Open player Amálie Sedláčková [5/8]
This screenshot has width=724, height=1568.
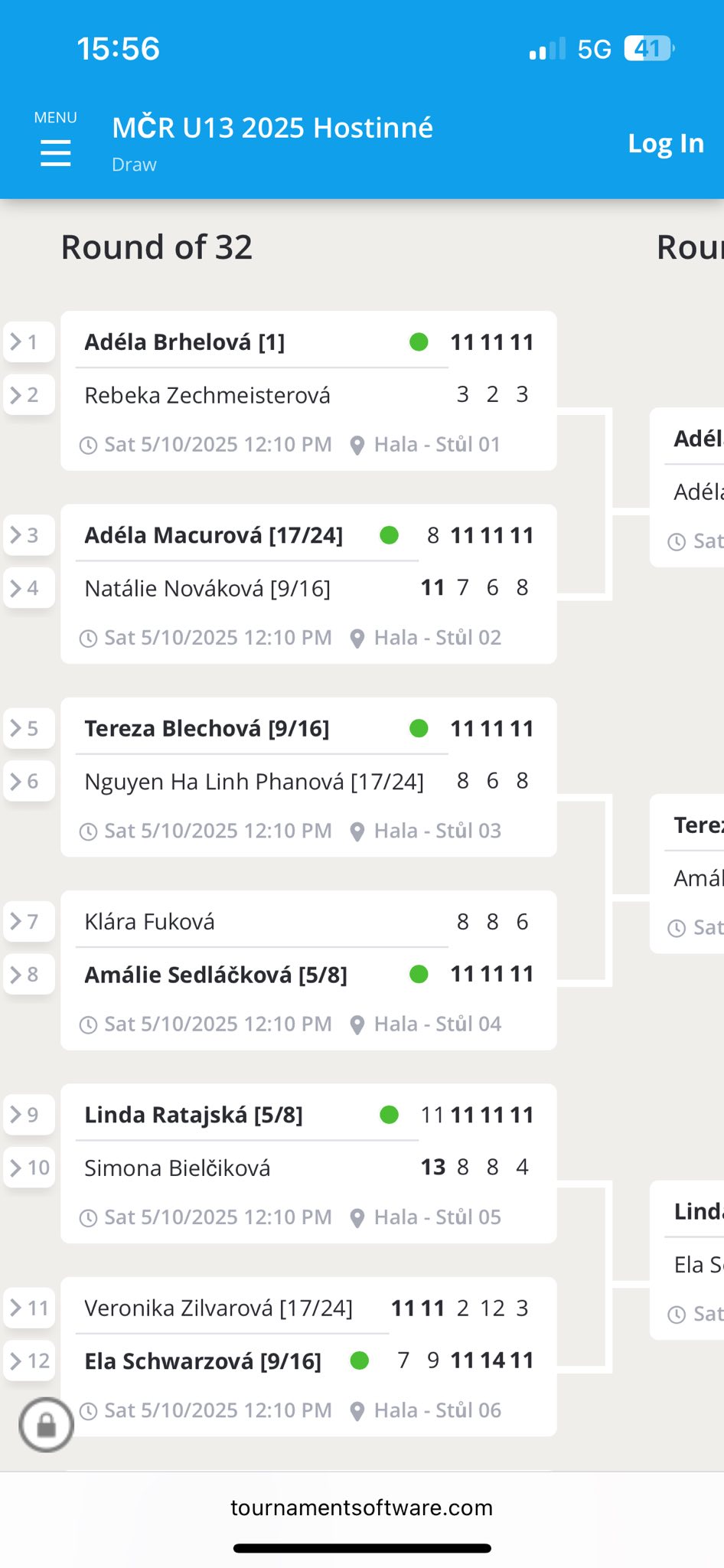[x=216, y=975]
